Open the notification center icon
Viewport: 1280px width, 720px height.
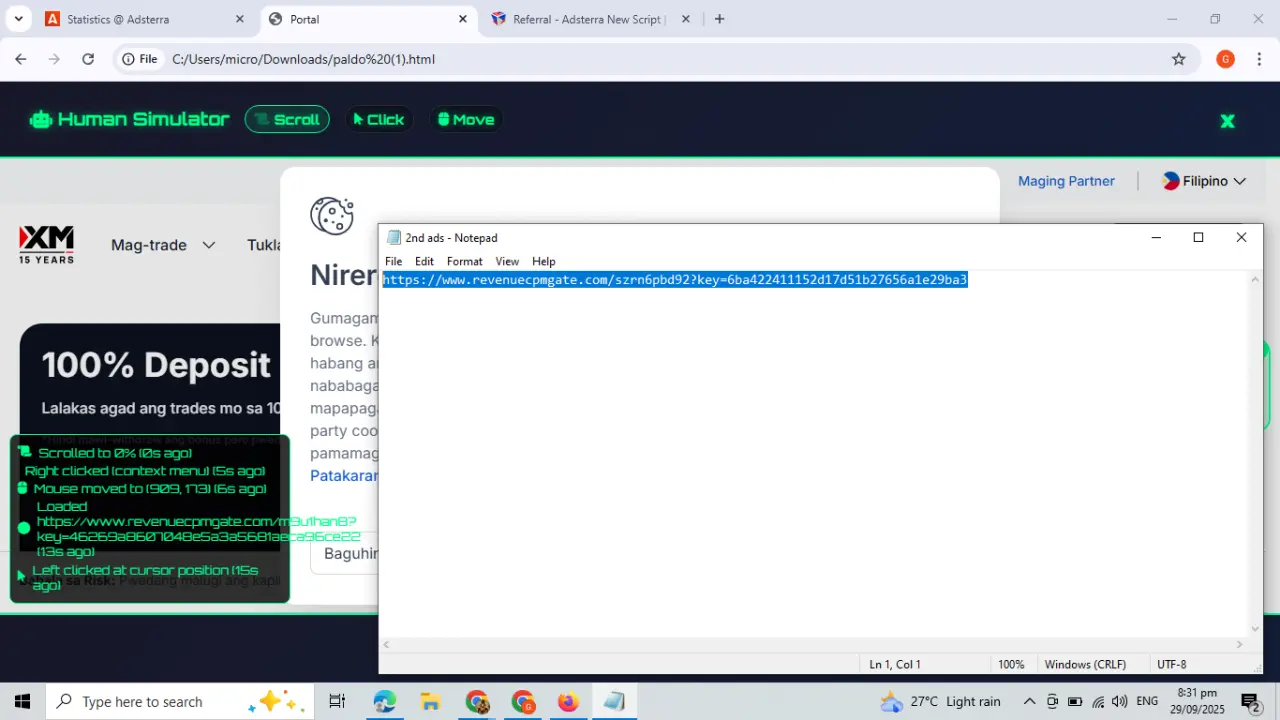[x=1251, y=702]
